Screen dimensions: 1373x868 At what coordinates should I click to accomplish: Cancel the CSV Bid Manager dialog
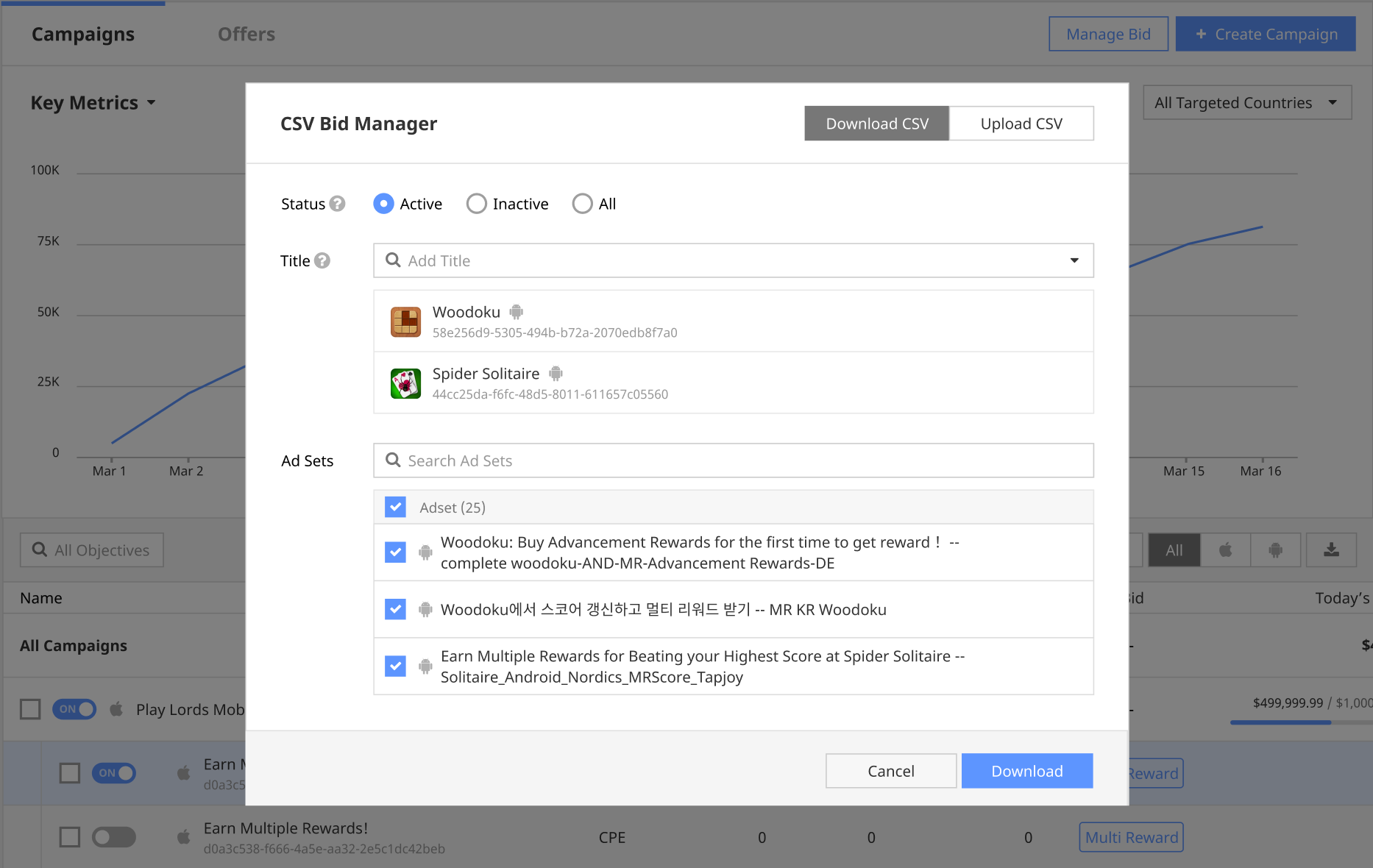pyautogui.click(x=890, y=771)
